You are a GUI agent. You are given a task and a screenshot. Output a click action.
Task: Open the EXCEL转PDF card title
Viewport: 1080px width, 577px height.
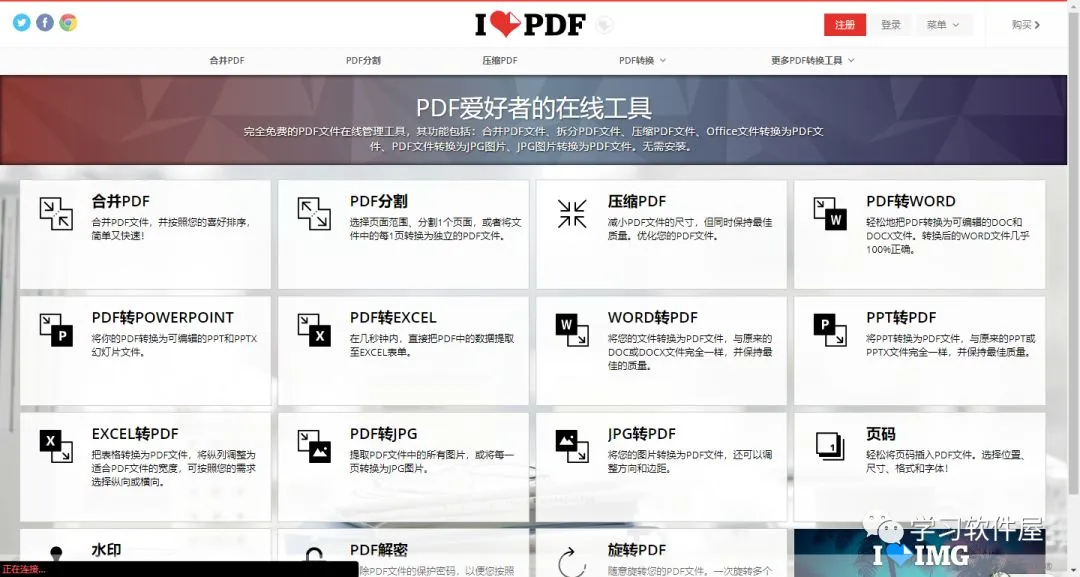(135, 434)
